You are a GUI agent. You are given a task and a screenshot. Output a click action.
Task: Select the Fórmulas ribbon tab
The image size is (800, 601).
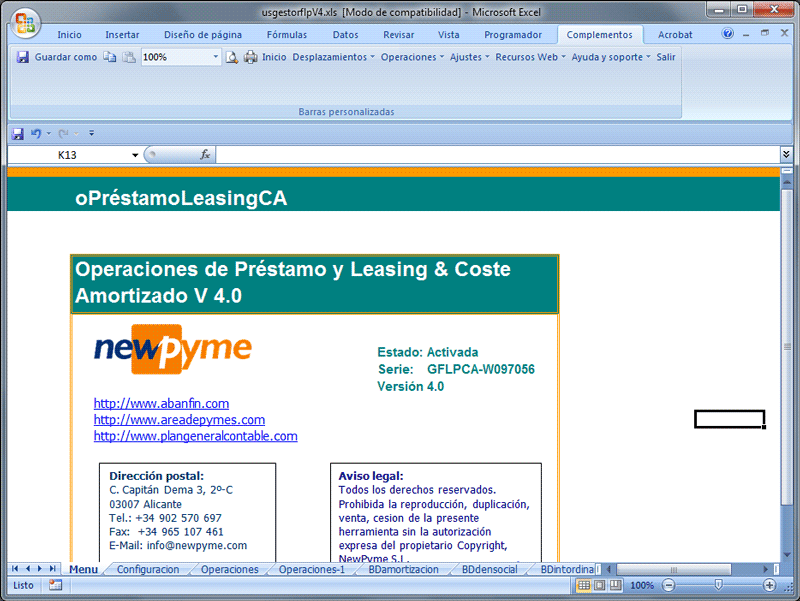287,35
